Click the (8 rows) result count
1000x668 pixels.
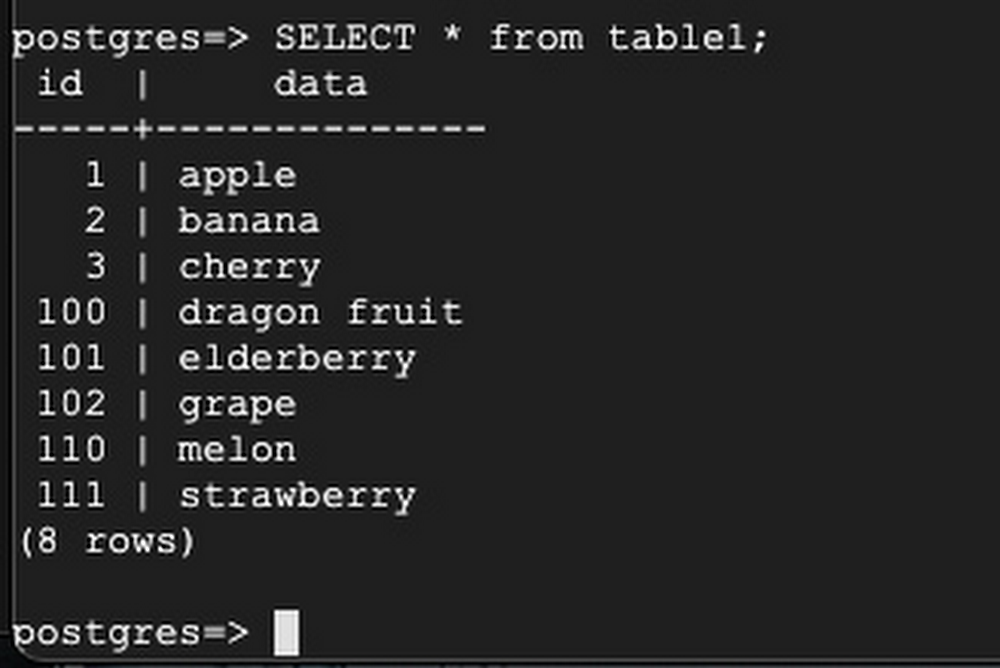(106, 541)
